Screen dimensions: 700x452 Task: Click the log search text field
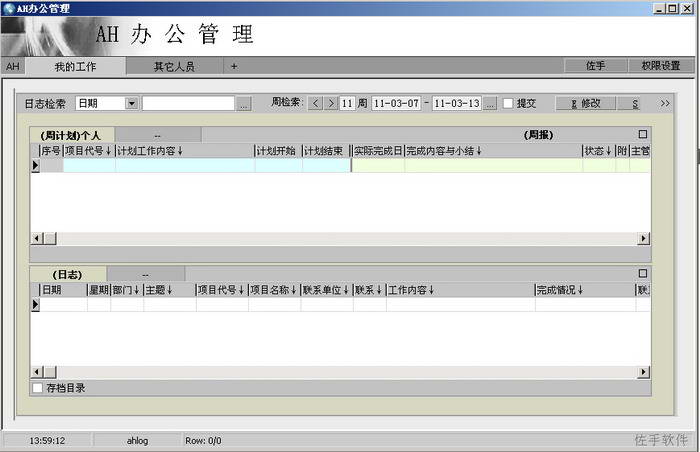tap(188, 103)
